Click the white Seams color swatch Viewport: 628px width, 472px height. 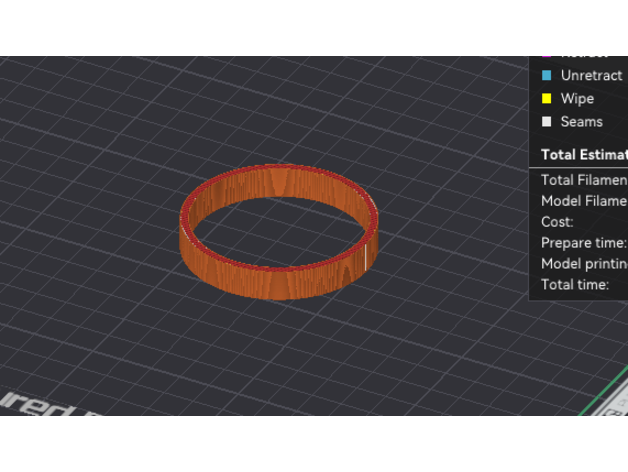(x=546, y=122)
